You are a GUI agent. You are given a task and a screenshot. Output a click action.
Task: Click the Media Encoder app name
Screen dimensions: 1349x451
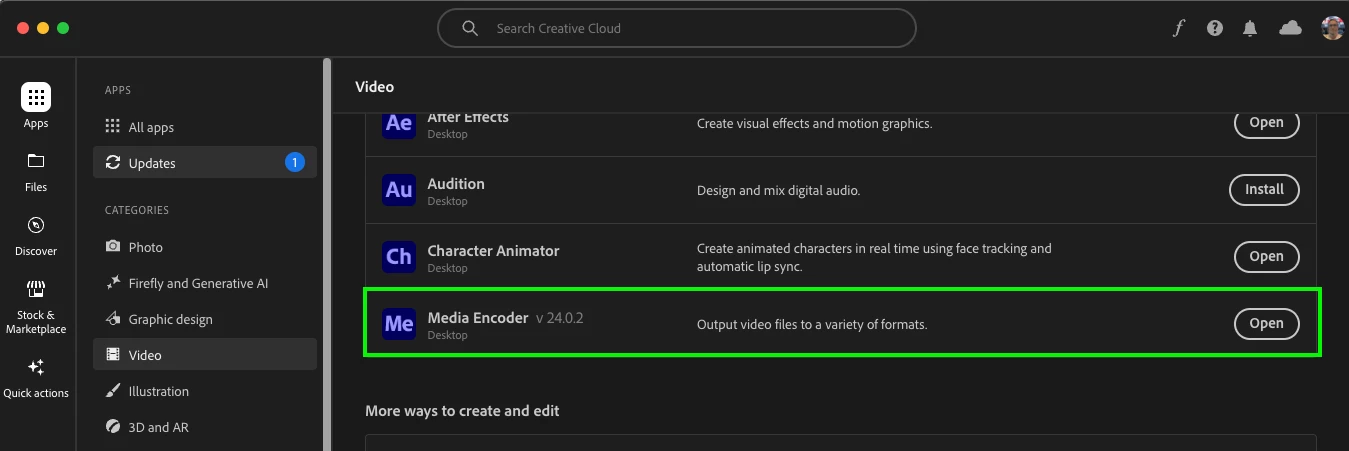tap(478, 318)
